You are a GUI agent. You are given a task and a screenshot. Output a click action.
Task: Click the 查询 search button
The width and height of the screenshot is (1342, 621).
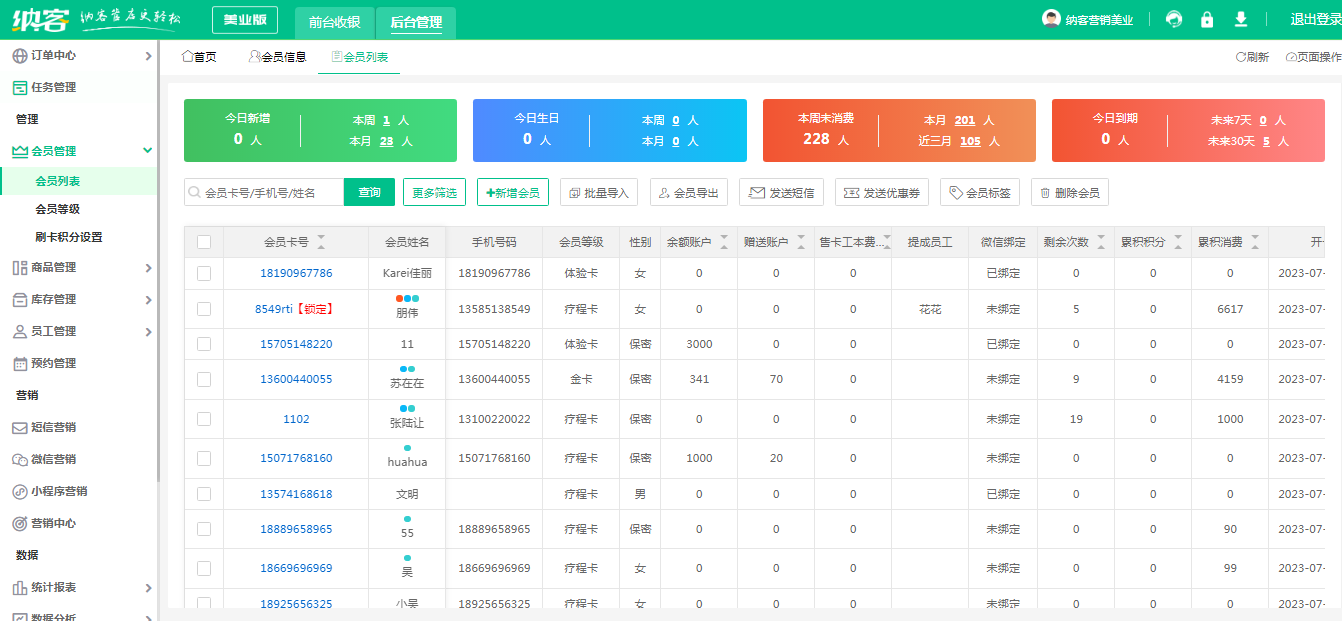(x=370, y=192)
